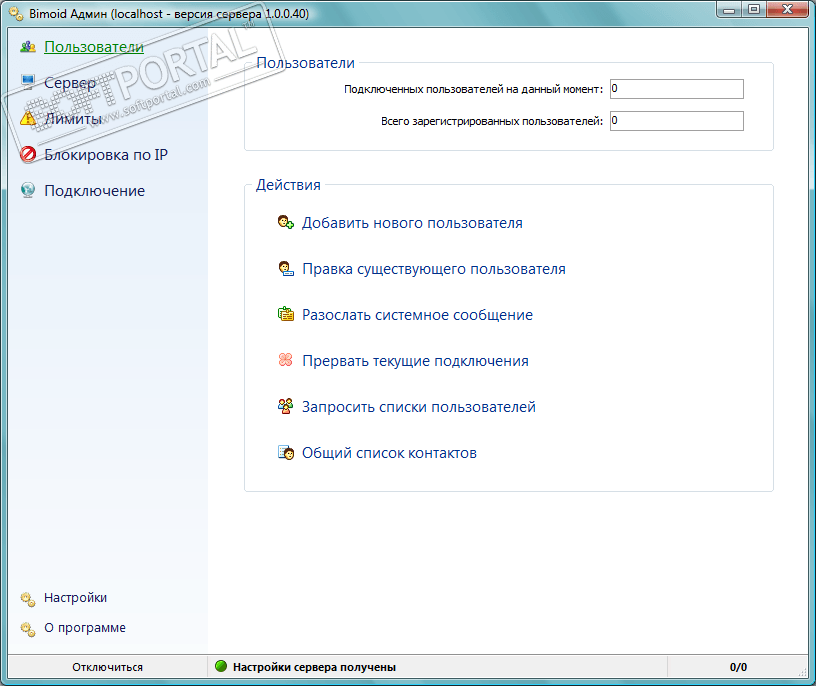Open the Блокировка по IP section
Image resolution: width=816 pixels, height=686 pixels.
point(106,155)
